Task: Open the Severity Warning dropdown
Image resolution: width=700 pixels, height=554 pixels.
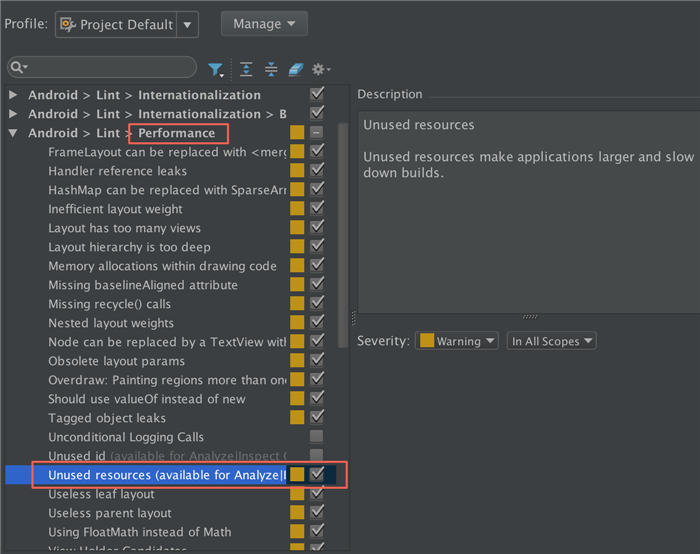Action: 458,341
